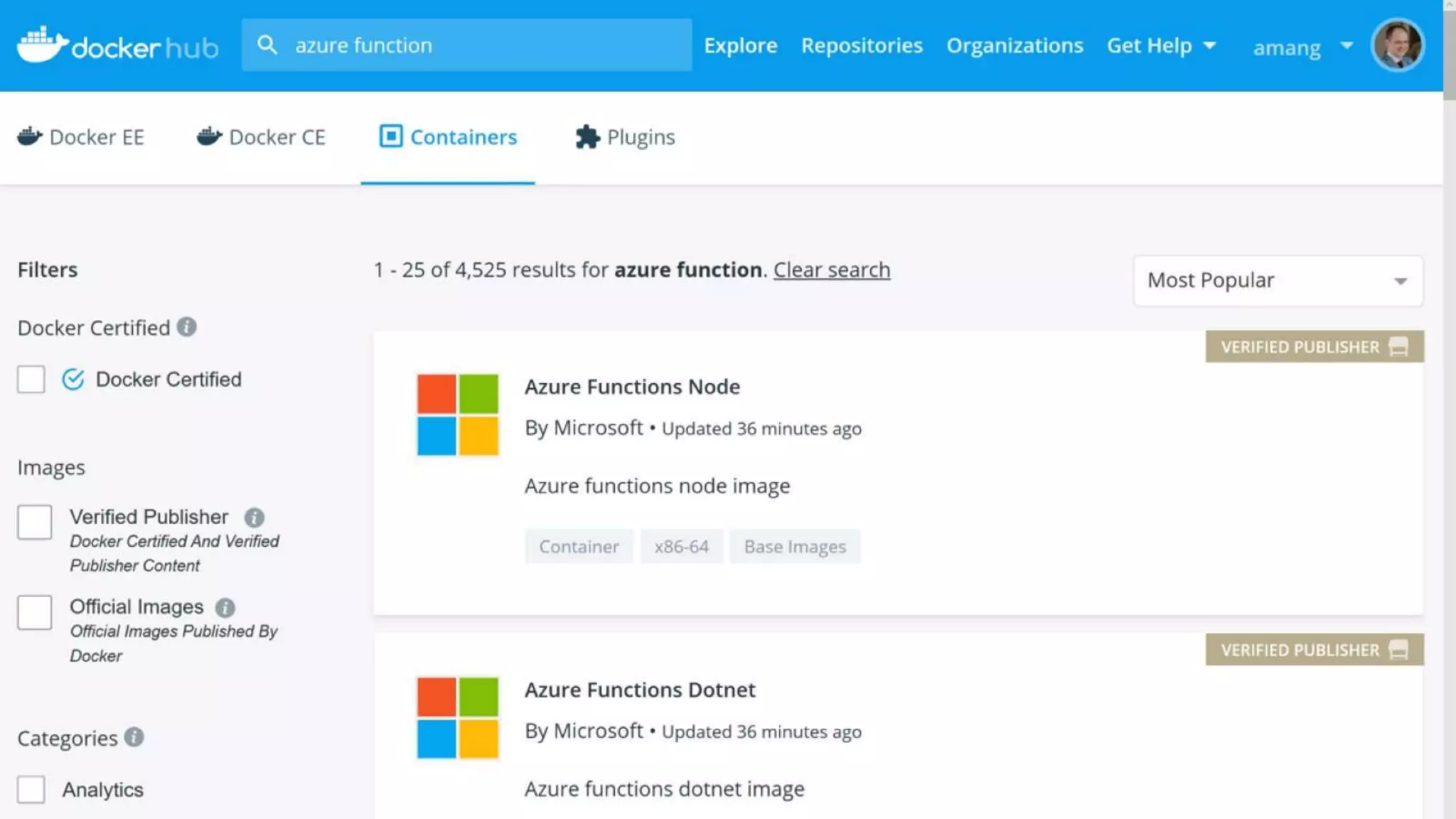Click the search magnifier icon
This screenshot has width=1456, height=819.
pyautogui.click(x=267, y=45)
